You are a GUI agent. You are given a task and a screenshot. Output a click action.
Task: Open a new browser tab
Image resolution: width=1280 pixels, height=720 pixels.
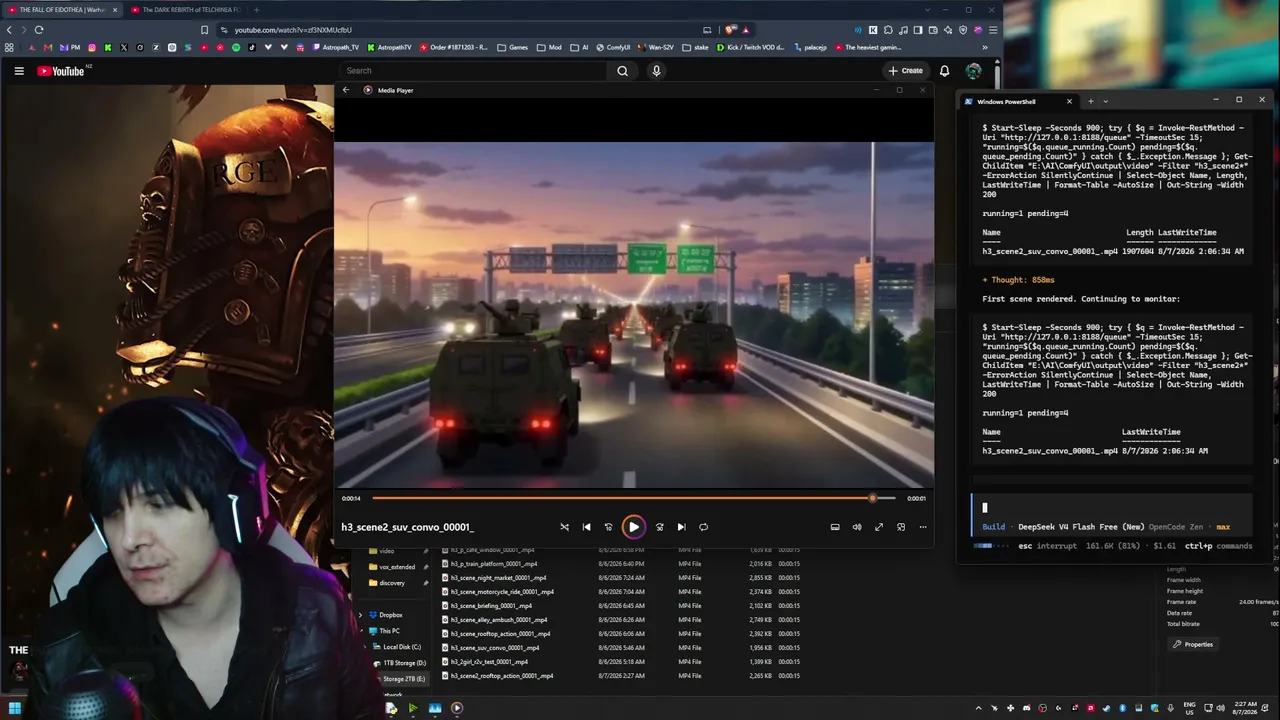point(256,10)
